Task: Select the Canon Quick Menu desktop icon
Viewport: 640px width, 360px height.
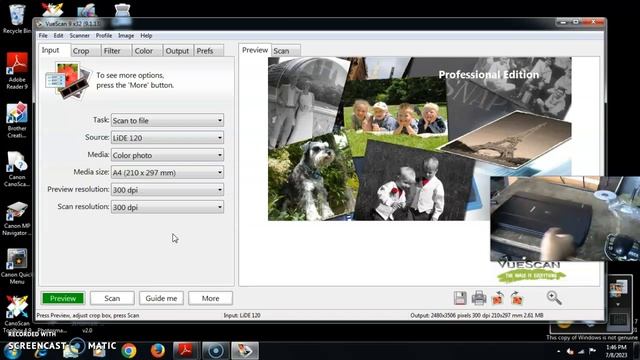Action: click(17, 266)
